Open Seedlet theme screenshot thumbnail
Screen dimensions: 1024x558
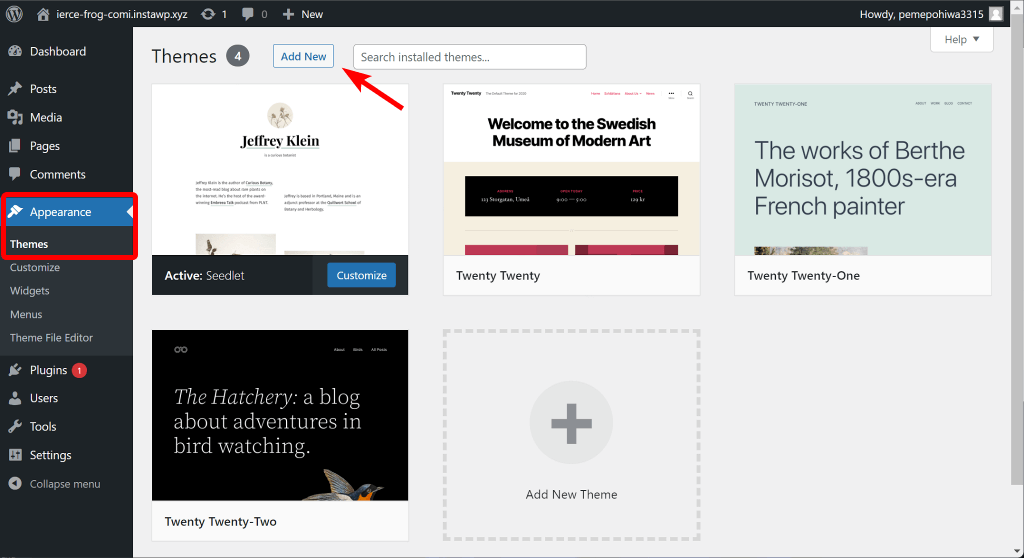[x=280, y=170]
